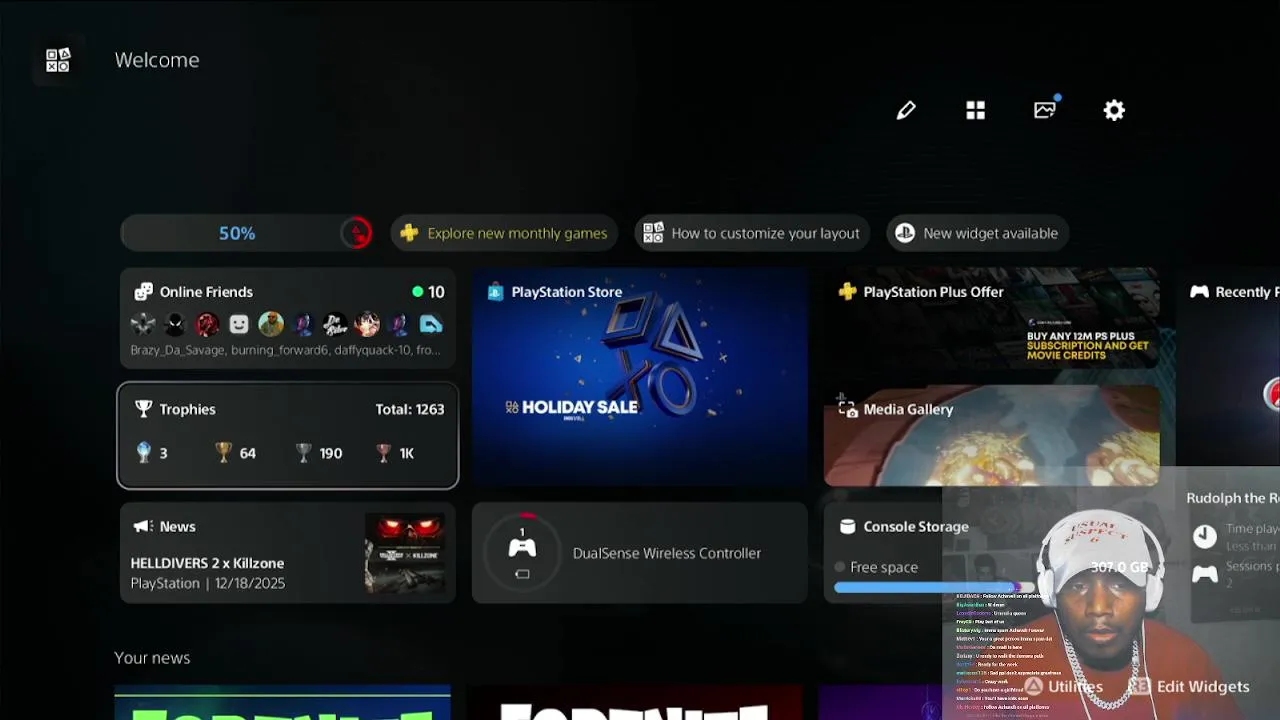Click the red circular icon beside 50%
Viewport: 1280px width, 720px height.
[x=356, y=233]
